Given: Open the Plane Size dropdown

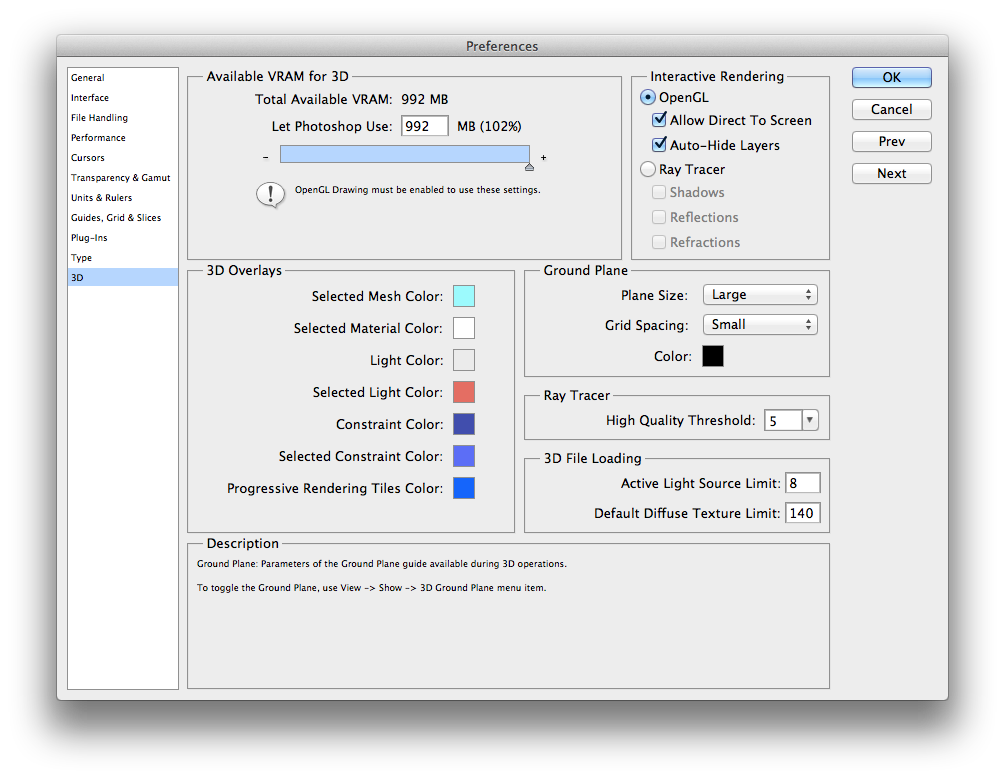Looking at the screenshot, I should (x=760, y=295).
